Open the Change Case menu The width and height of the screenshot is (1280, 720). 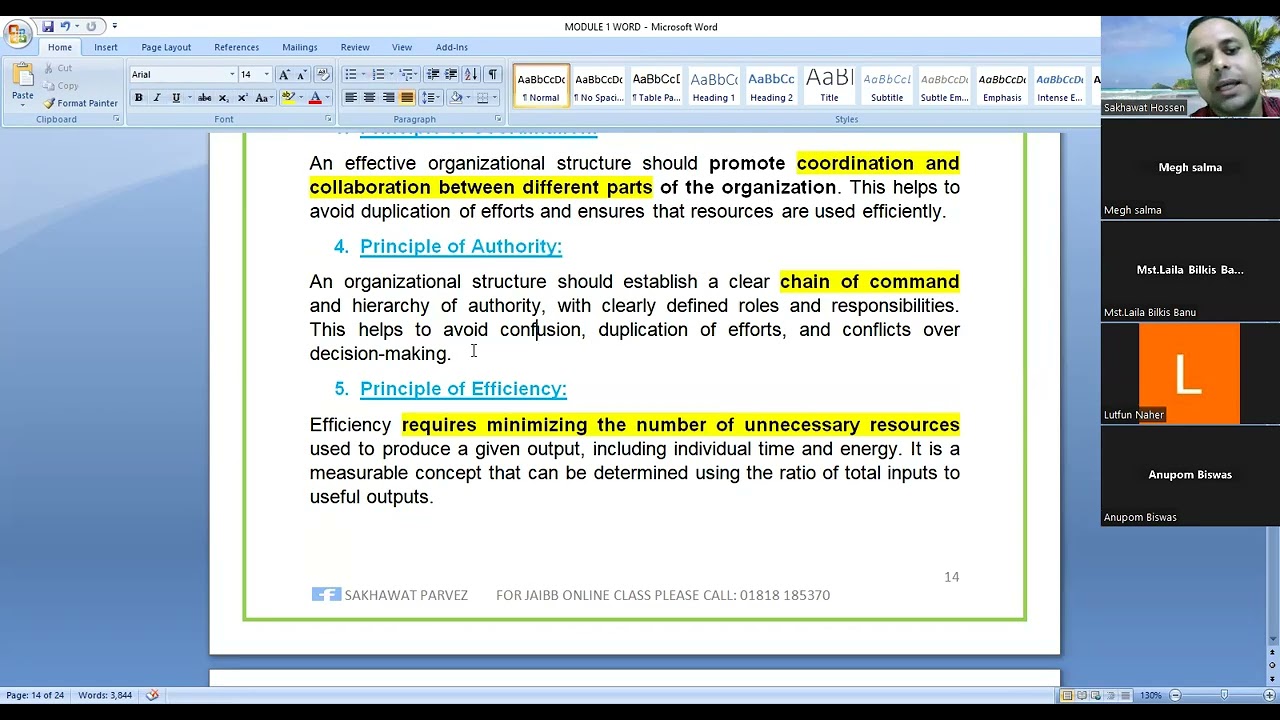(263, 98)
